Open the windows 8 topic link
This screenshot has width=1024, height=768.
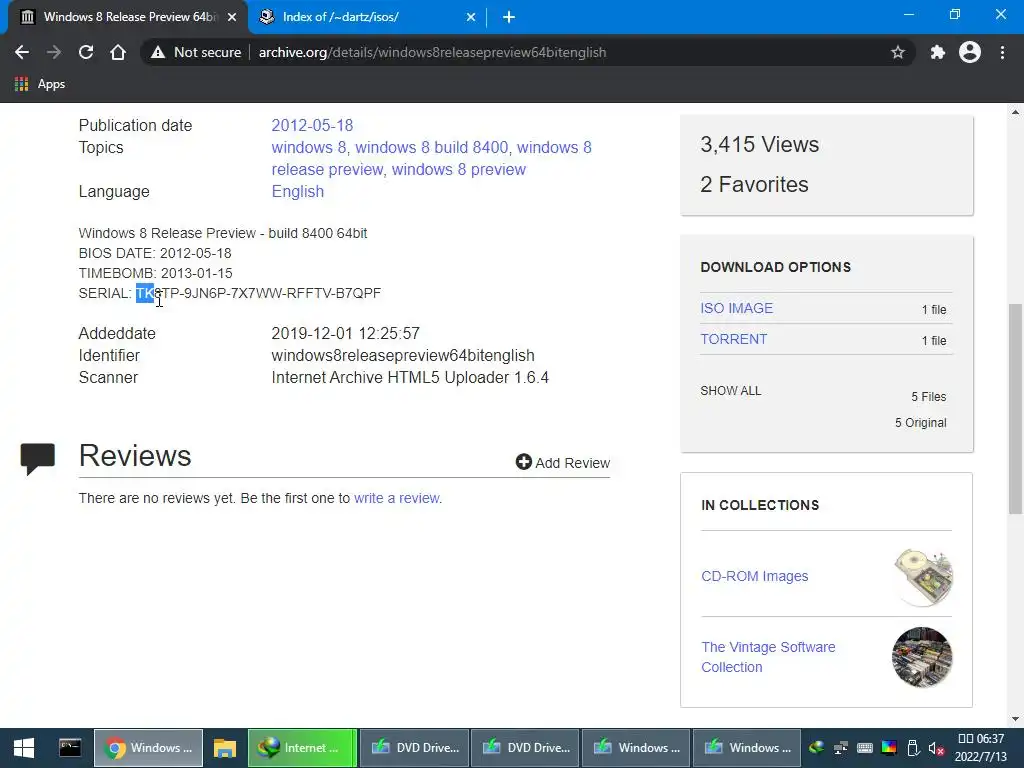(x=308, y=148)
